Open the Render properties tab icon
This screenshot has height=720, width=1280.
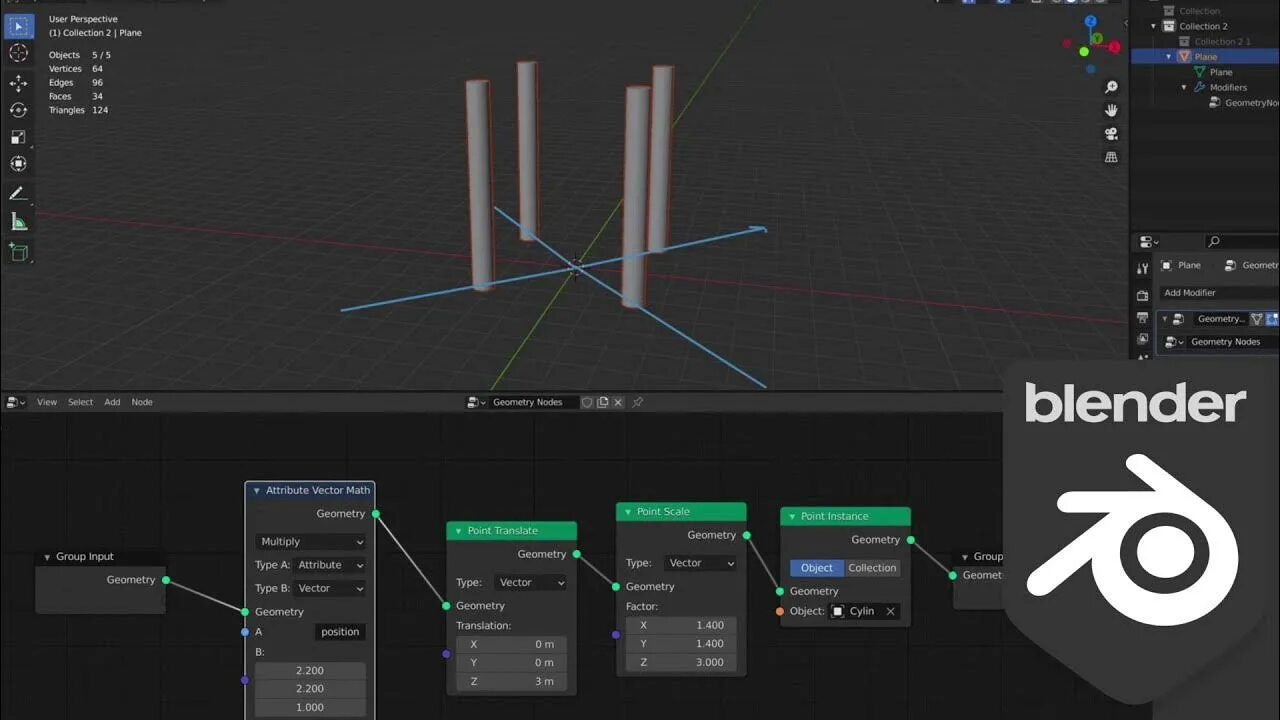coord(1142,296)
